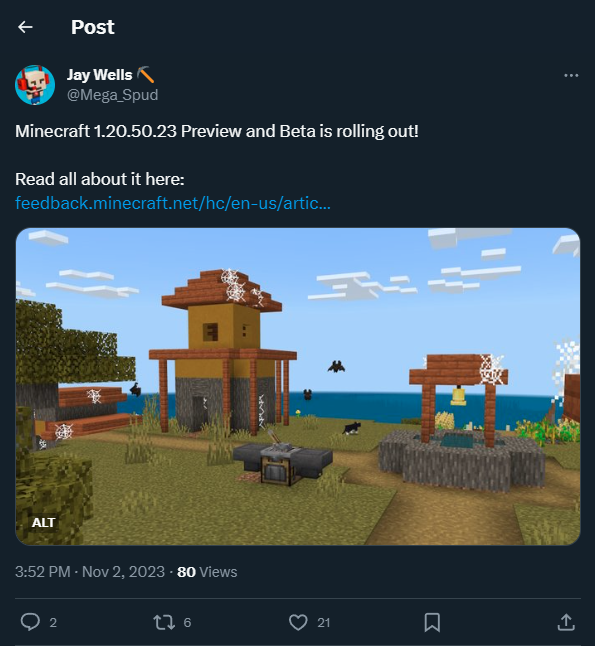Click the pickaxe emoji beside Jay Wells
The image size is (595, 646).
(x=145, y=75)
